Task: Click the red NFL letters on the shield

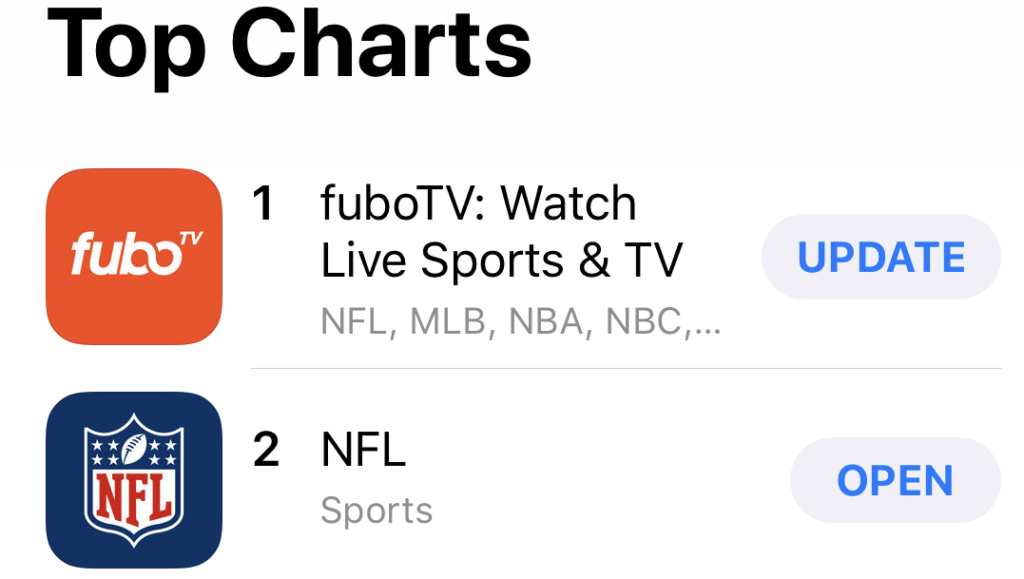Action: click(134, 499)
